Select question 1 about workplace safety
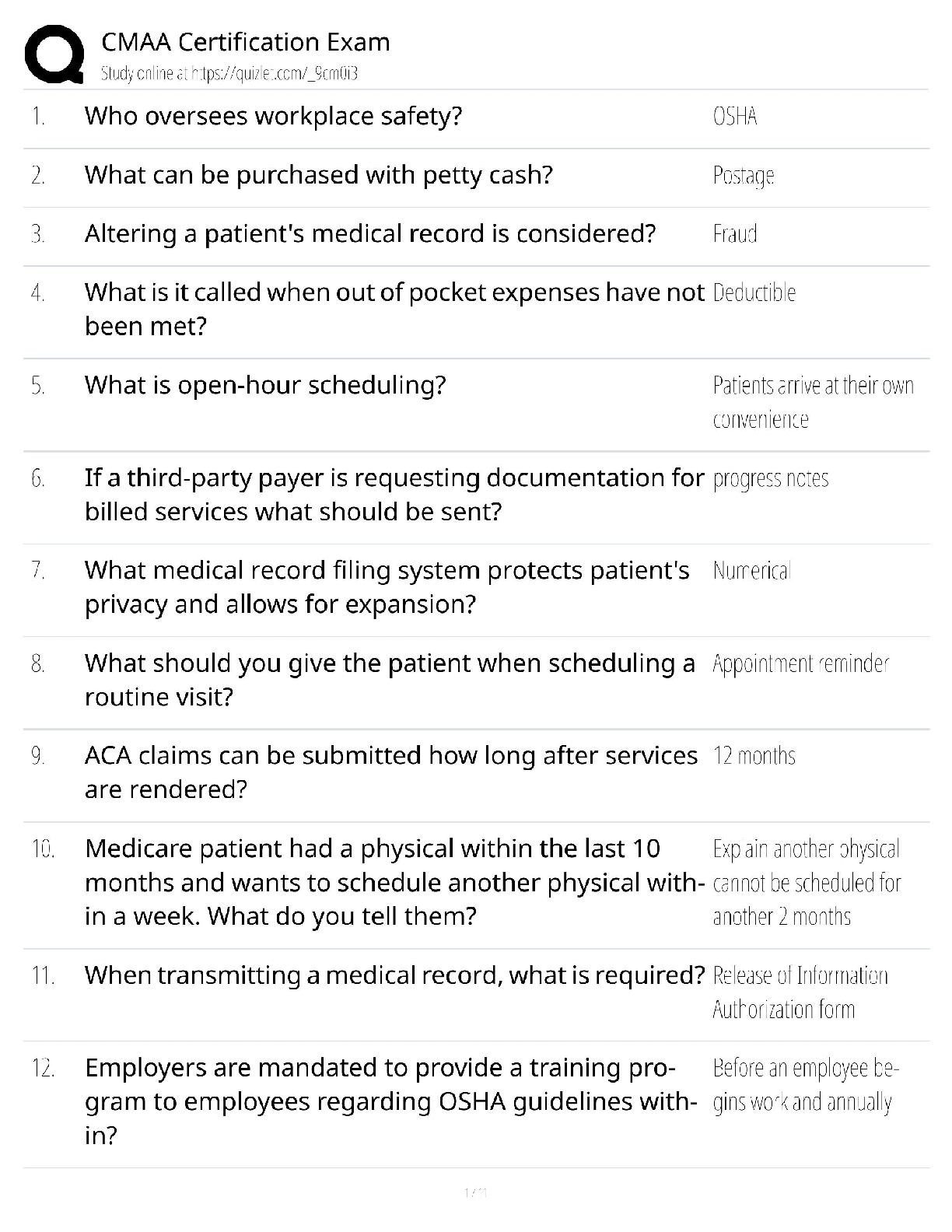Screen dimensions: 952x1232 tap(273, 116)
